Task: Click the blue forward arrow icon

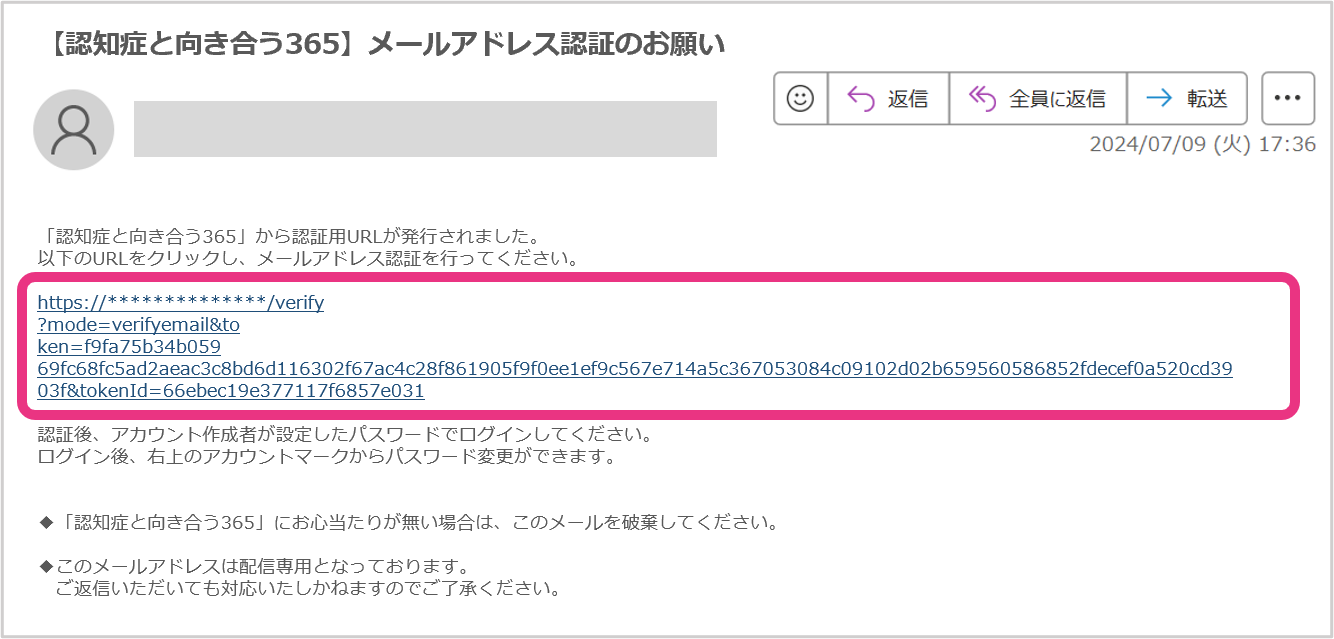Action: (1159, 98)
